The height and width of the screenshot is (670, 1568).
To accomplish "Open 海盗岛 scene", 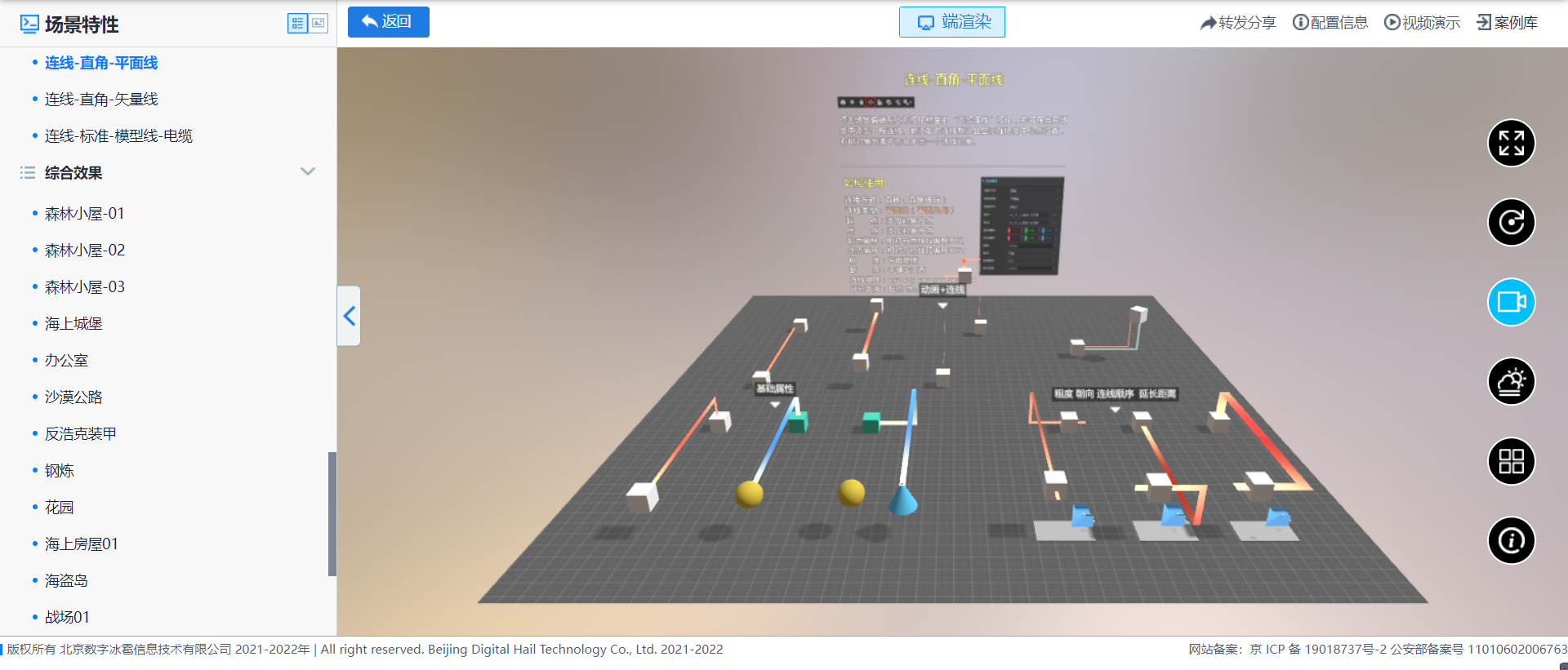I will click(x=66, y=581).
